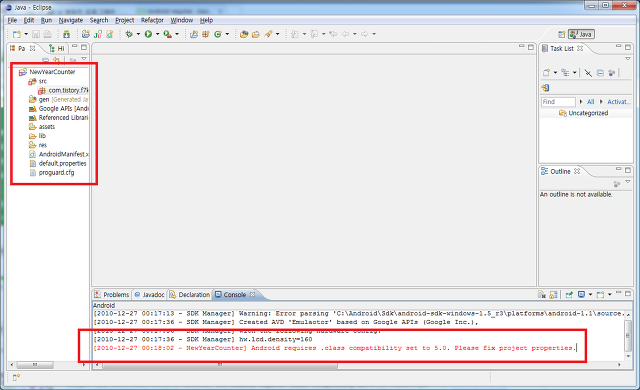
Task: Switch to the Problems tab
Action: point(111,295)
